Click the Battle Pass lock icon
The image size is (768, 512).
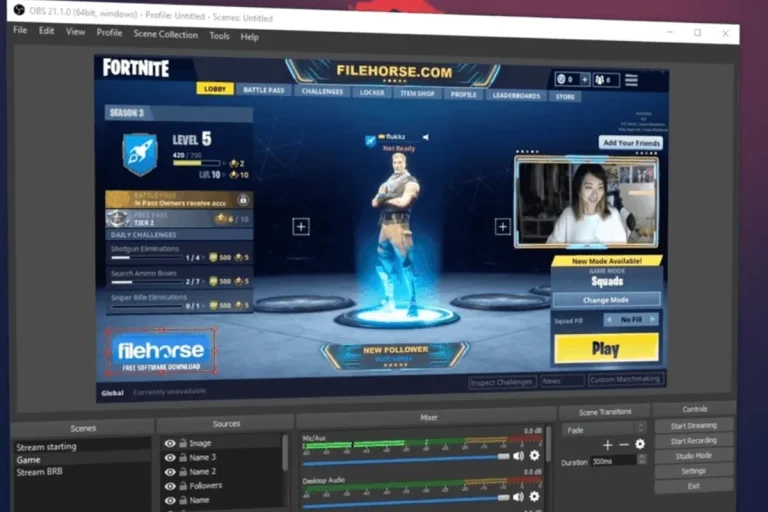(242, 199)
